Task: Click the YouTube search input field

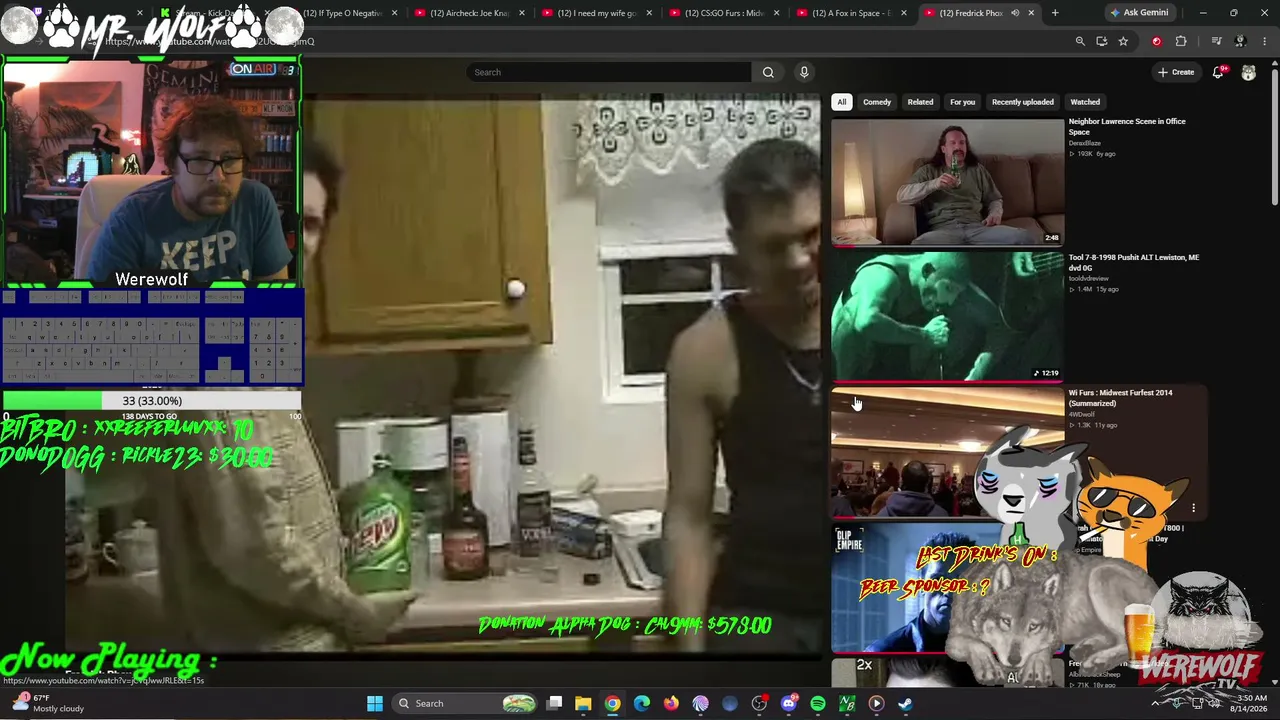Action: pyautogui.click(x=608, y=72)
